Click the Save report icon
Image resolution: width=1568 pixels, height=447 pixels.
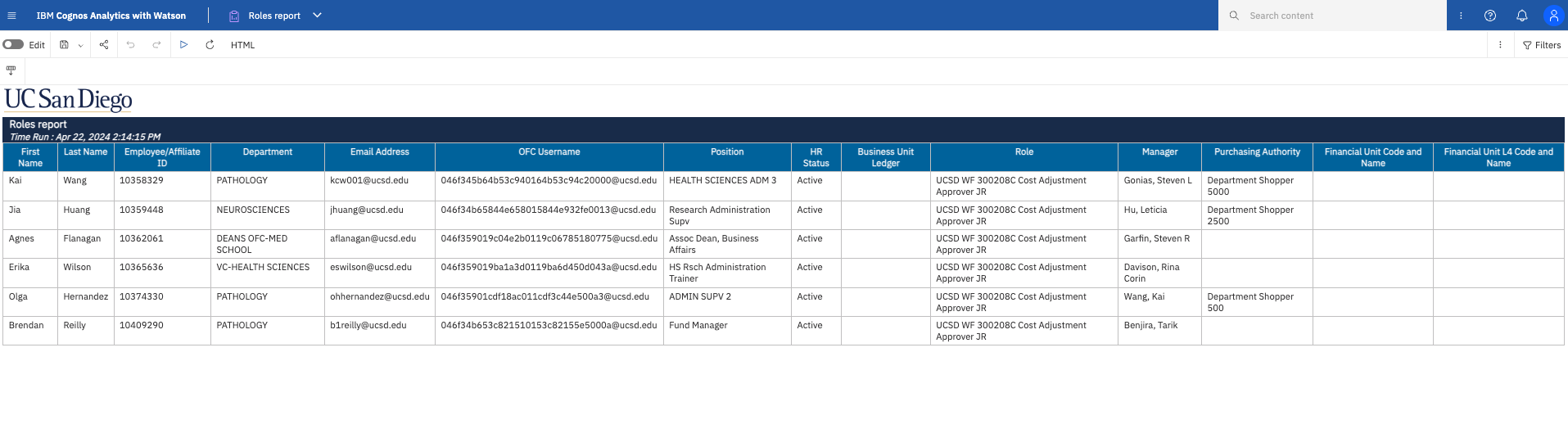pyautogui.click(x=64, y=45)
